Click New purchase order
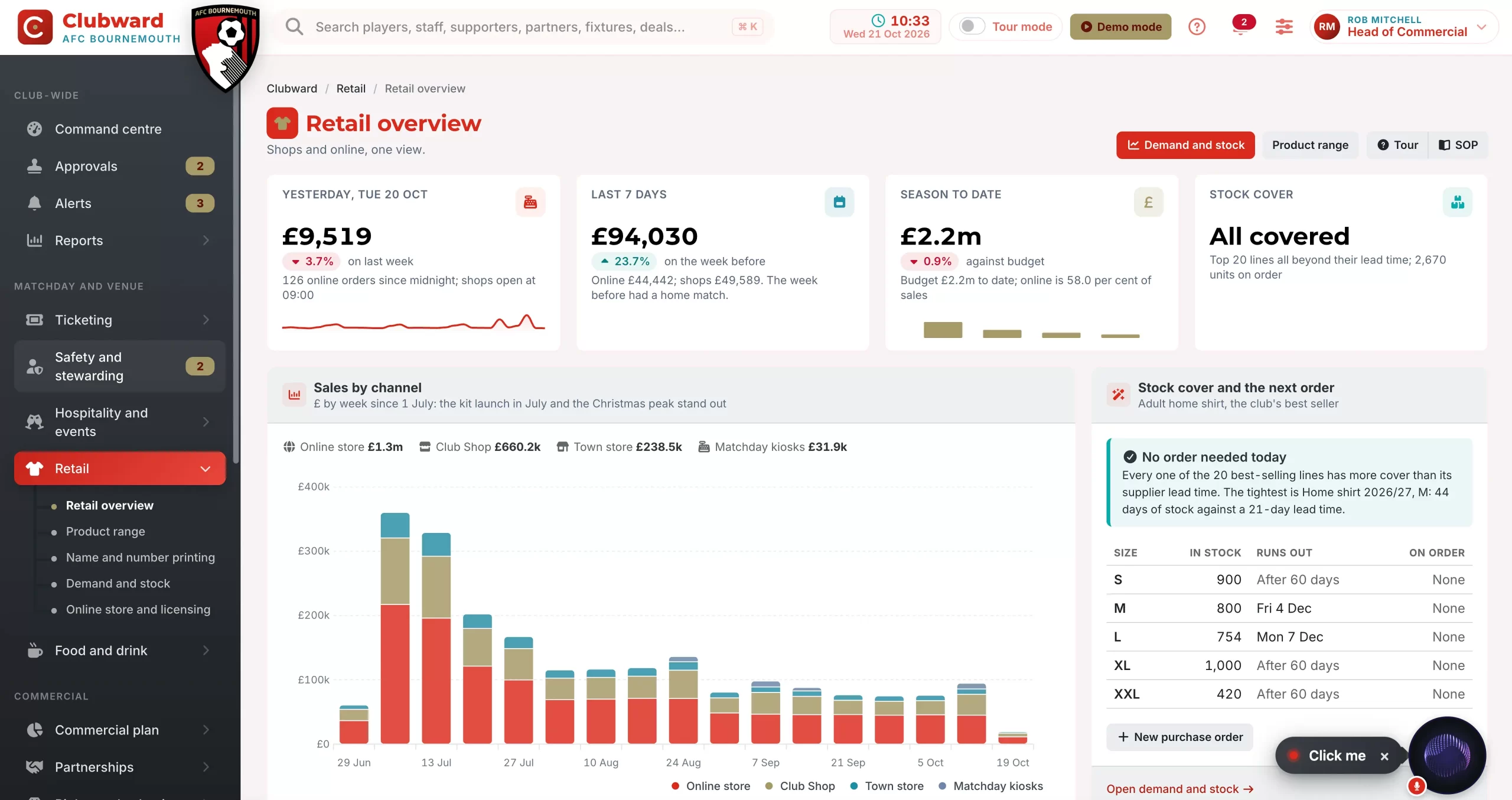This screenshot has width=1512, height=800. 1179,737
